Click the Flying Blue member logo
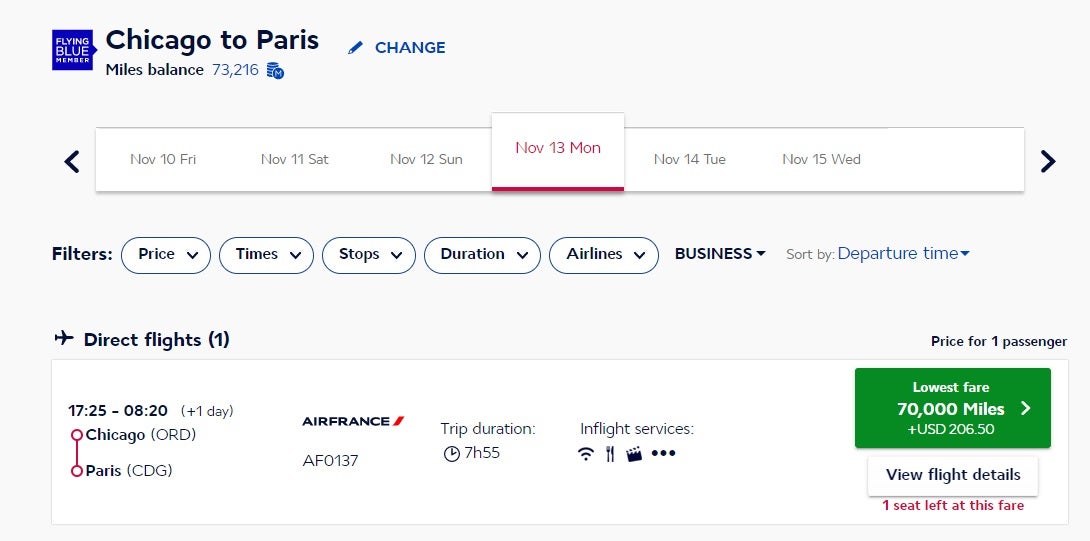This screenshot has height=541, width=1090. pyautogui.click(x=72, y=50)
